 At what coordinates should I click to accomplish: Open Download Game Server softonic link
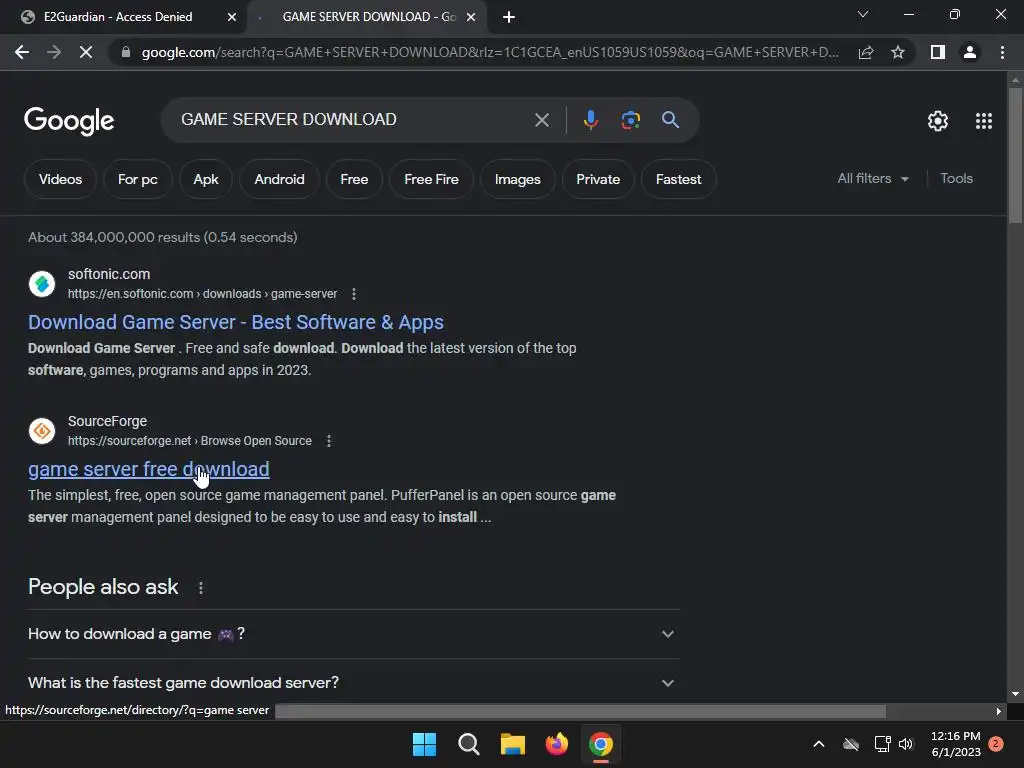tap(236, 322)
